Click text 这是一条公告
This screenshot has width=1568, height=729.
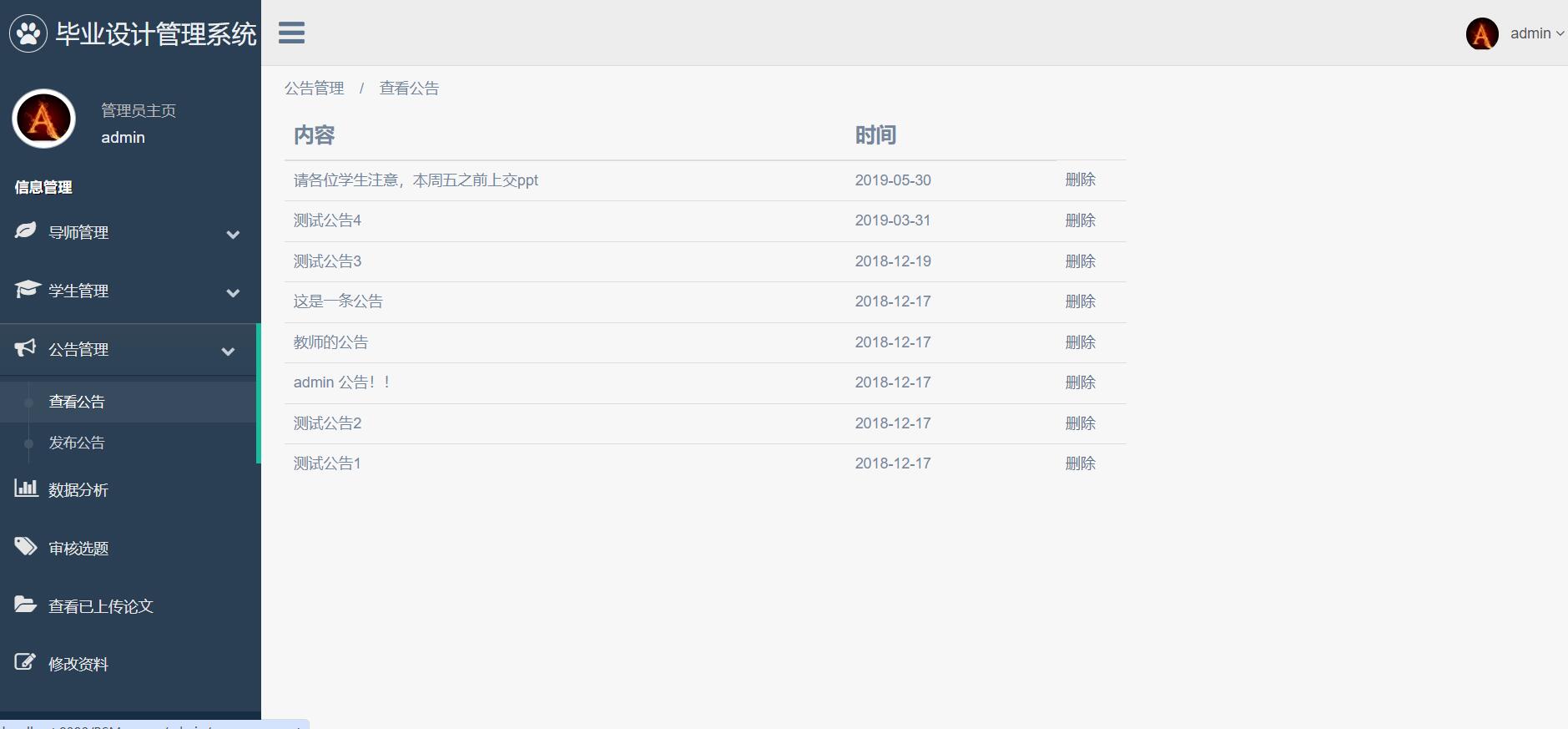tap(338, 301)
